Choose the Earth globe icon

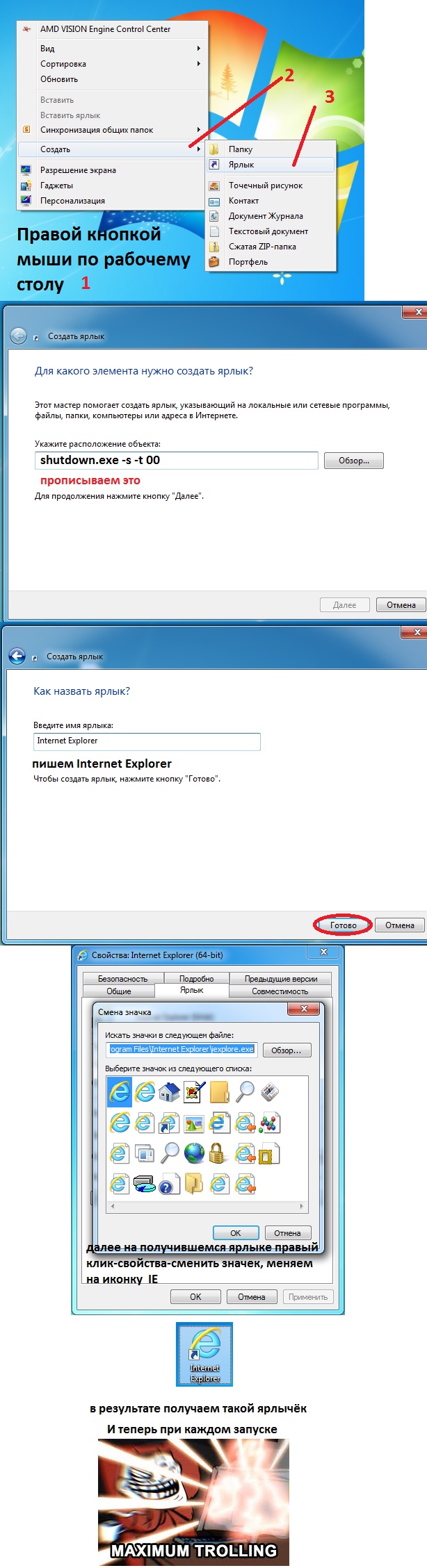tap(194, 1154)
